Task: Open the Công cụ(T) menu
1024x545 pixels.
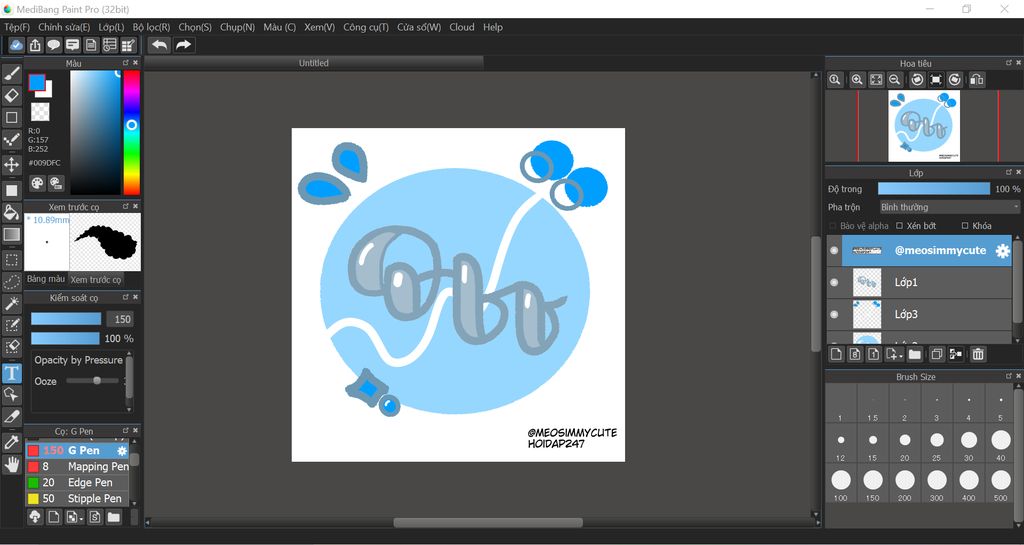Action: tap(366, 27)
